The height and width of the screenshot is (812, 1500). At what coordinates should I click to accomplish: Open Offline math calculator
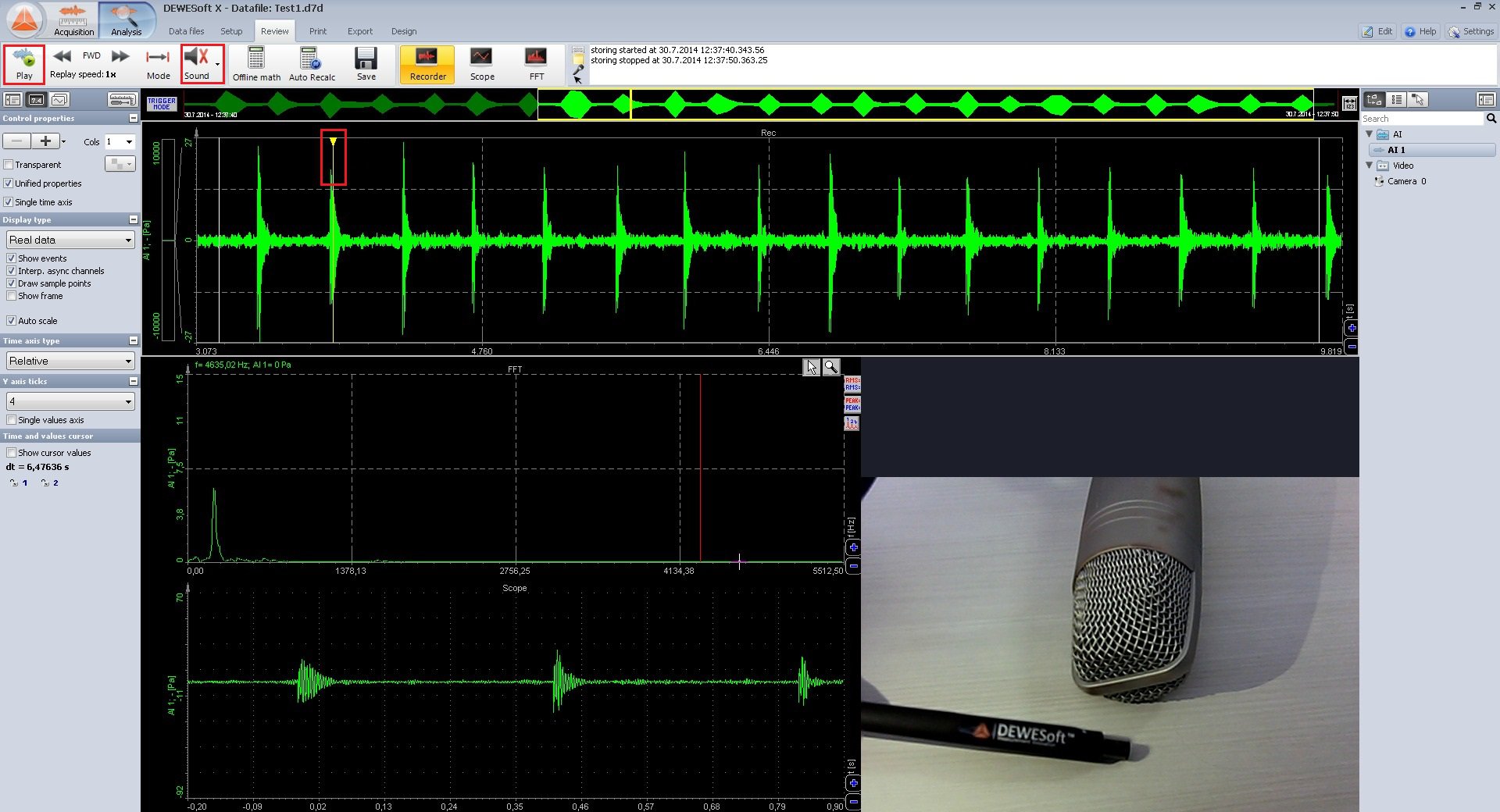pos(256,64)
